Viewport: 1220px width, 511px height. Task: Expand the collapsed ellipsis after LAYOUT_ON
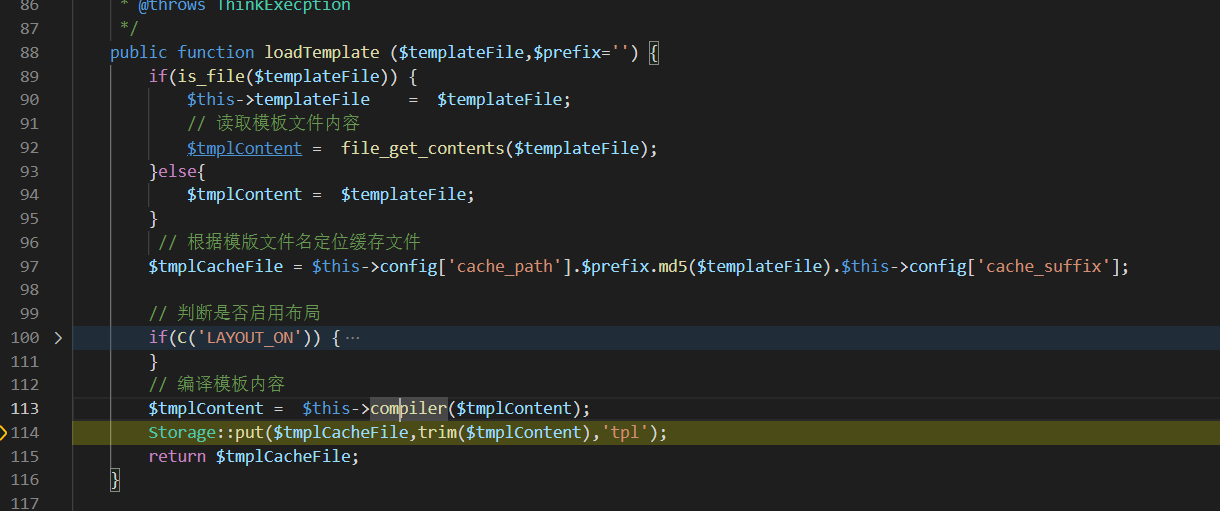tap(352, 338)
